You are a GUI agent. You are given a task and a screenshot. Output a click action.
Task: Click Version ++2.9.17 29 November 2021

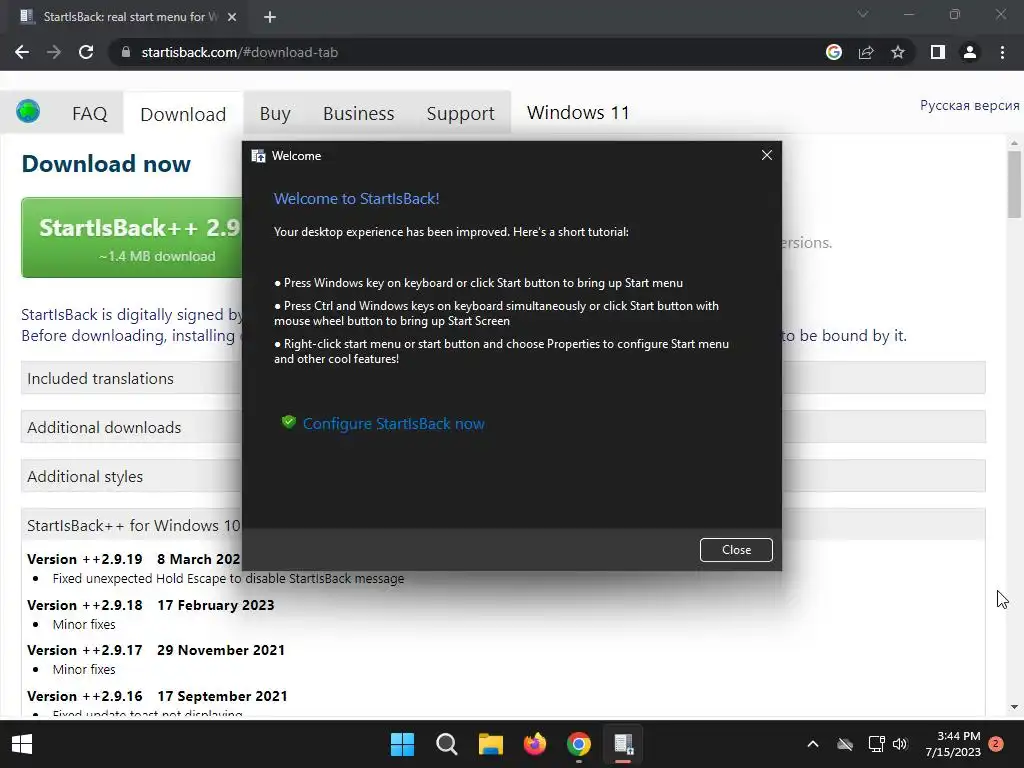point(155,650)
